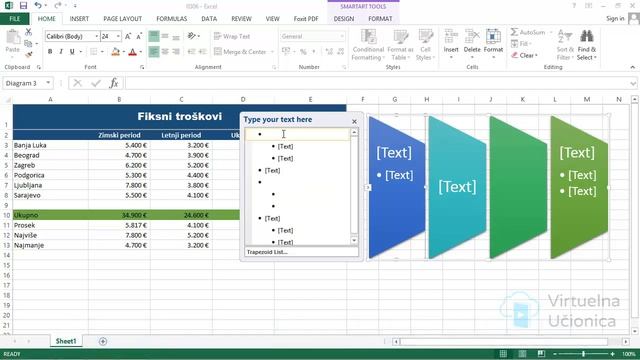Close the text pane
This screenshot has width=640, height=360.
(354, 121)
